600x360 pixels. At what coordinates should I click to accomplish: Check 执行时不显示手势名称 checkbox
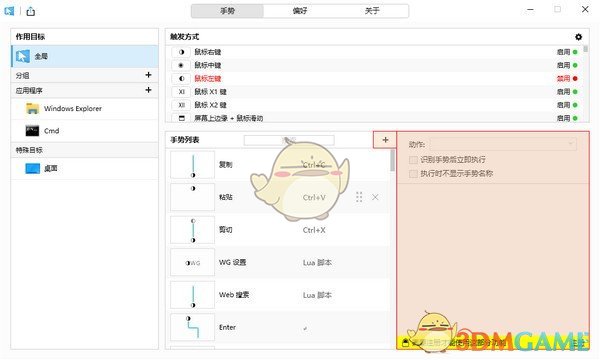(x=413, y=174)
